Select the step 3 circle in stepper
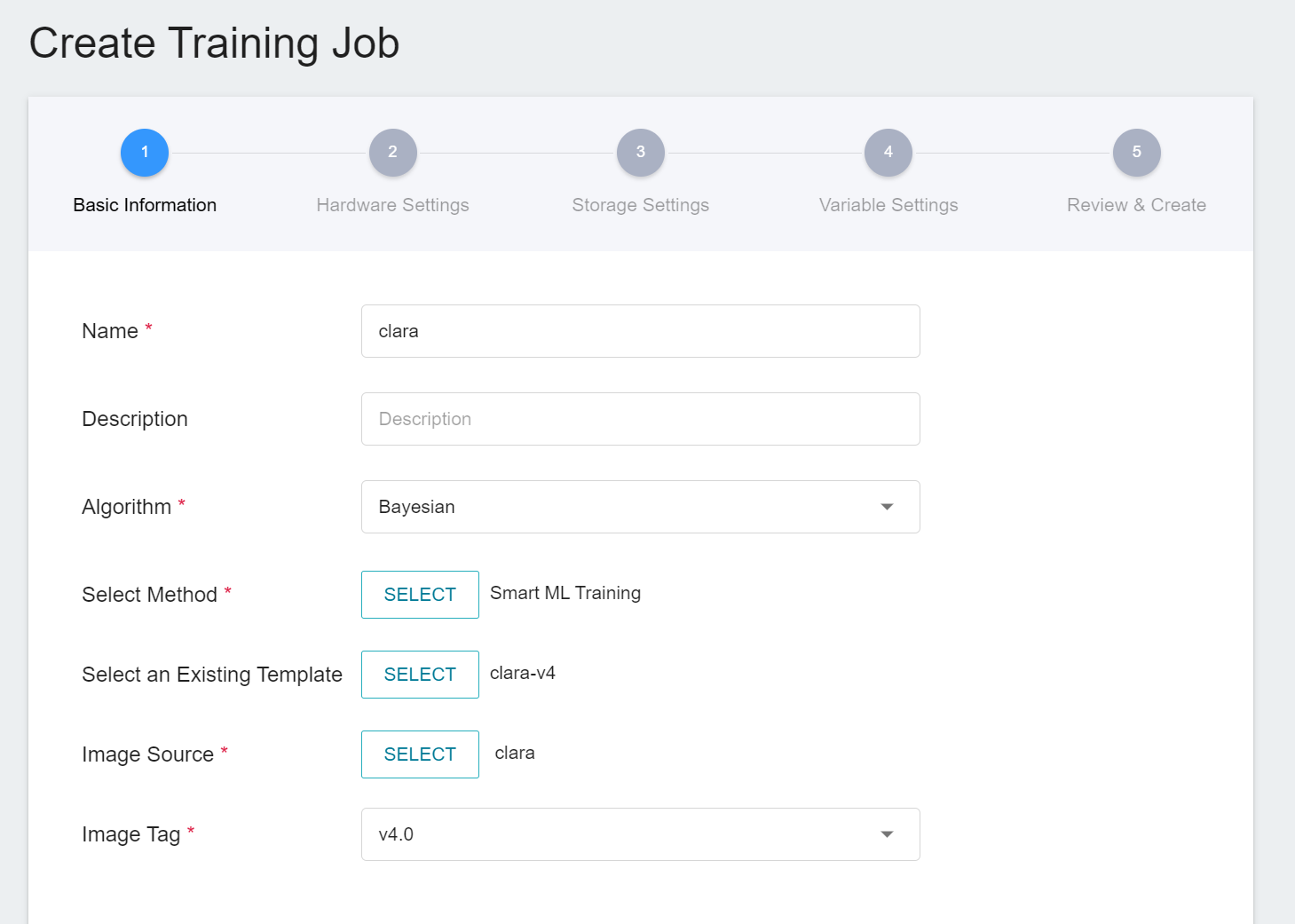1295x924 pixels. pyautogui.click(x=640, y=153)
